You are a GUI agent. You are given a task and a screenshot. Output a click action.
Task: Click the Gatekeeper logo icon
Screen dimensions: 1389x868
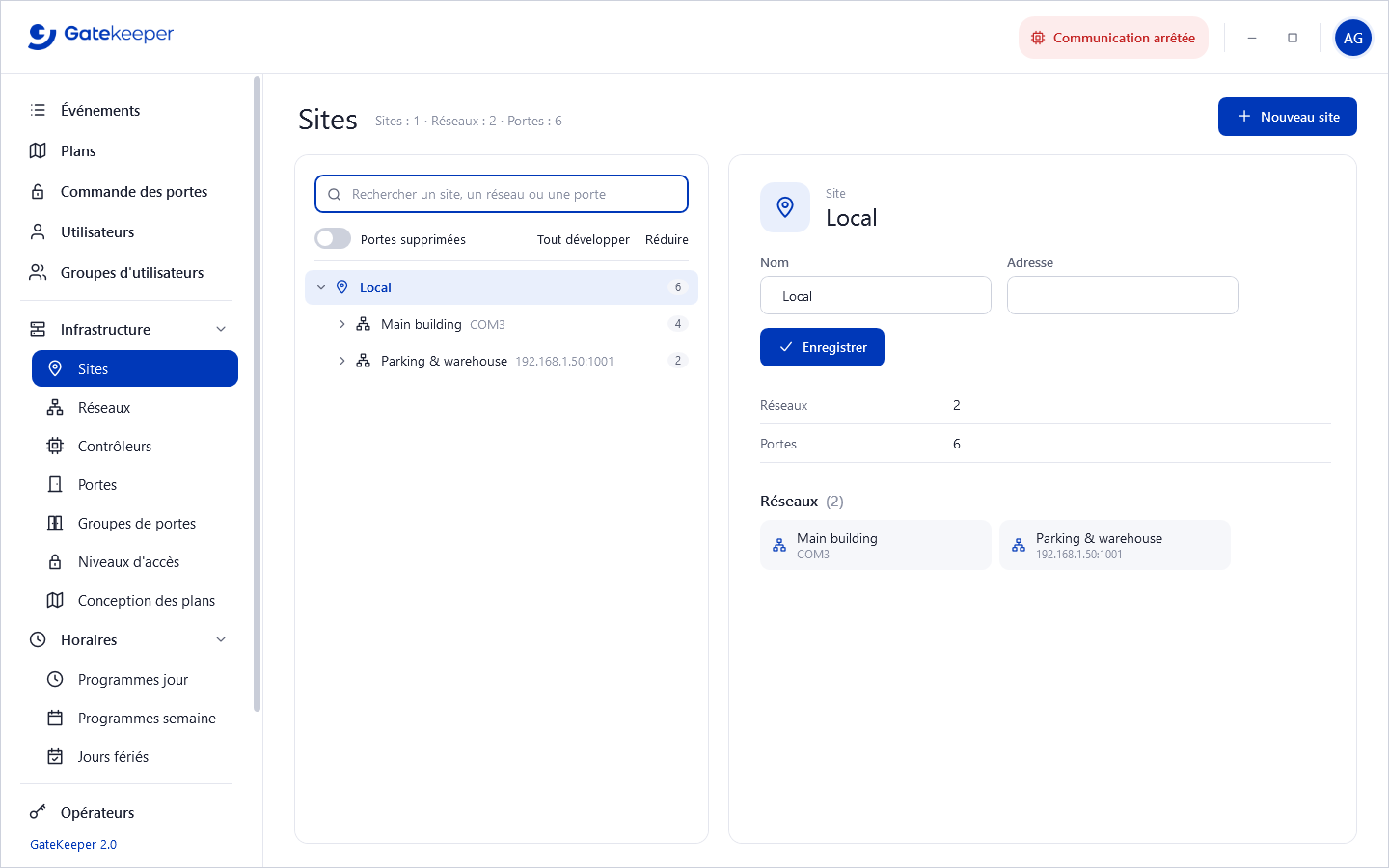pos(42,37)
